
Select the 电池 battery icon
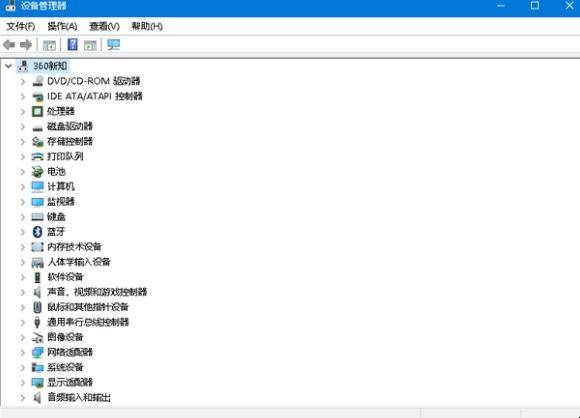click(x=37, y=172)
